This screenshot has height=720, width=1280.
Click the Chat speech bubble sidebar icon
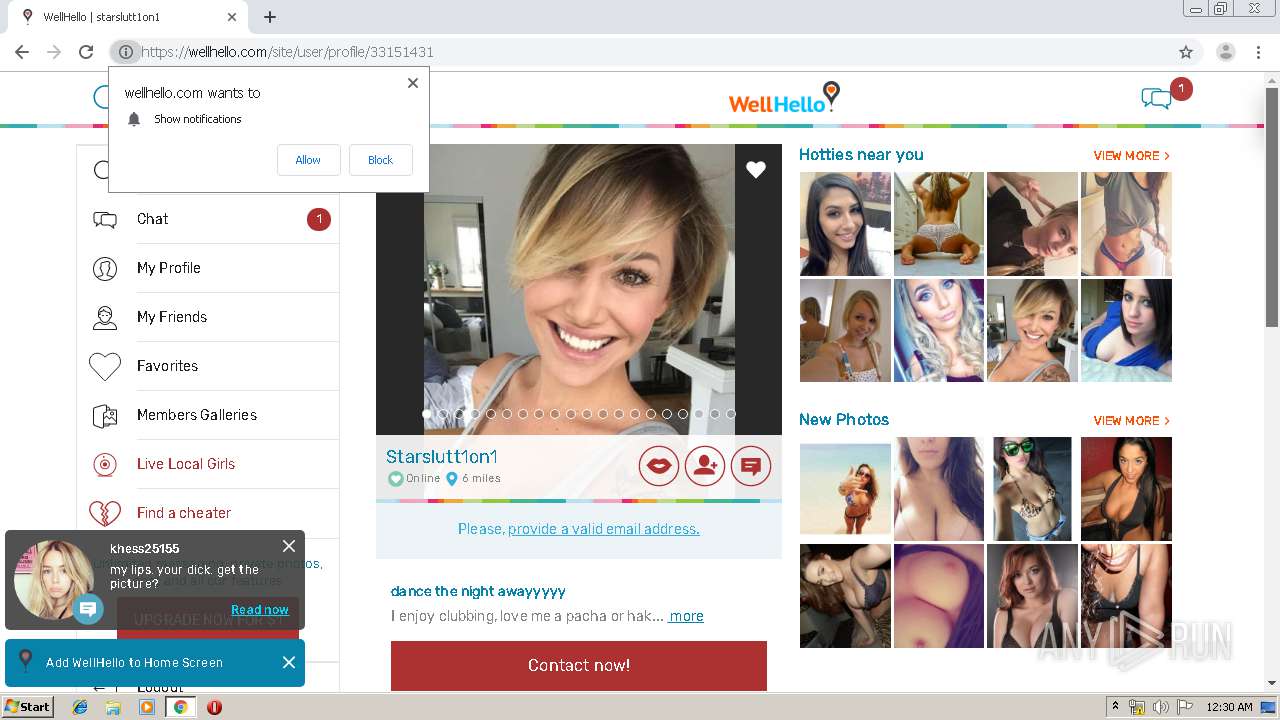105,219
